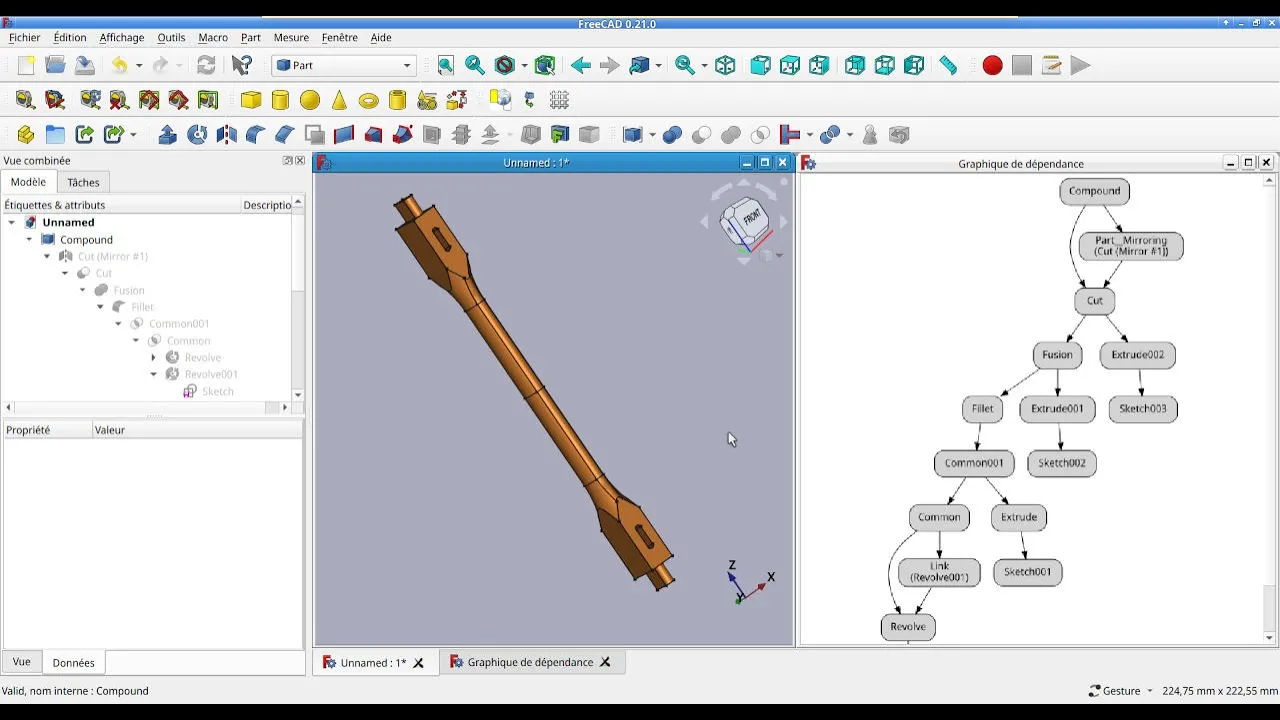Screen dimensions: 1280x720
Task: Open the zoom tool dropdown arrow
Action: coord(704,65)
